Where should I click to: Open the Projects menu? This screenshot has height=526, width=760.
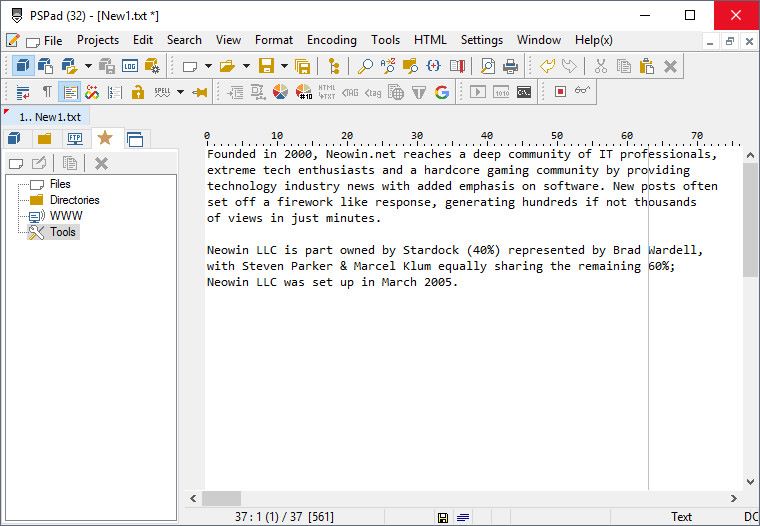click(x=98, y=40)
